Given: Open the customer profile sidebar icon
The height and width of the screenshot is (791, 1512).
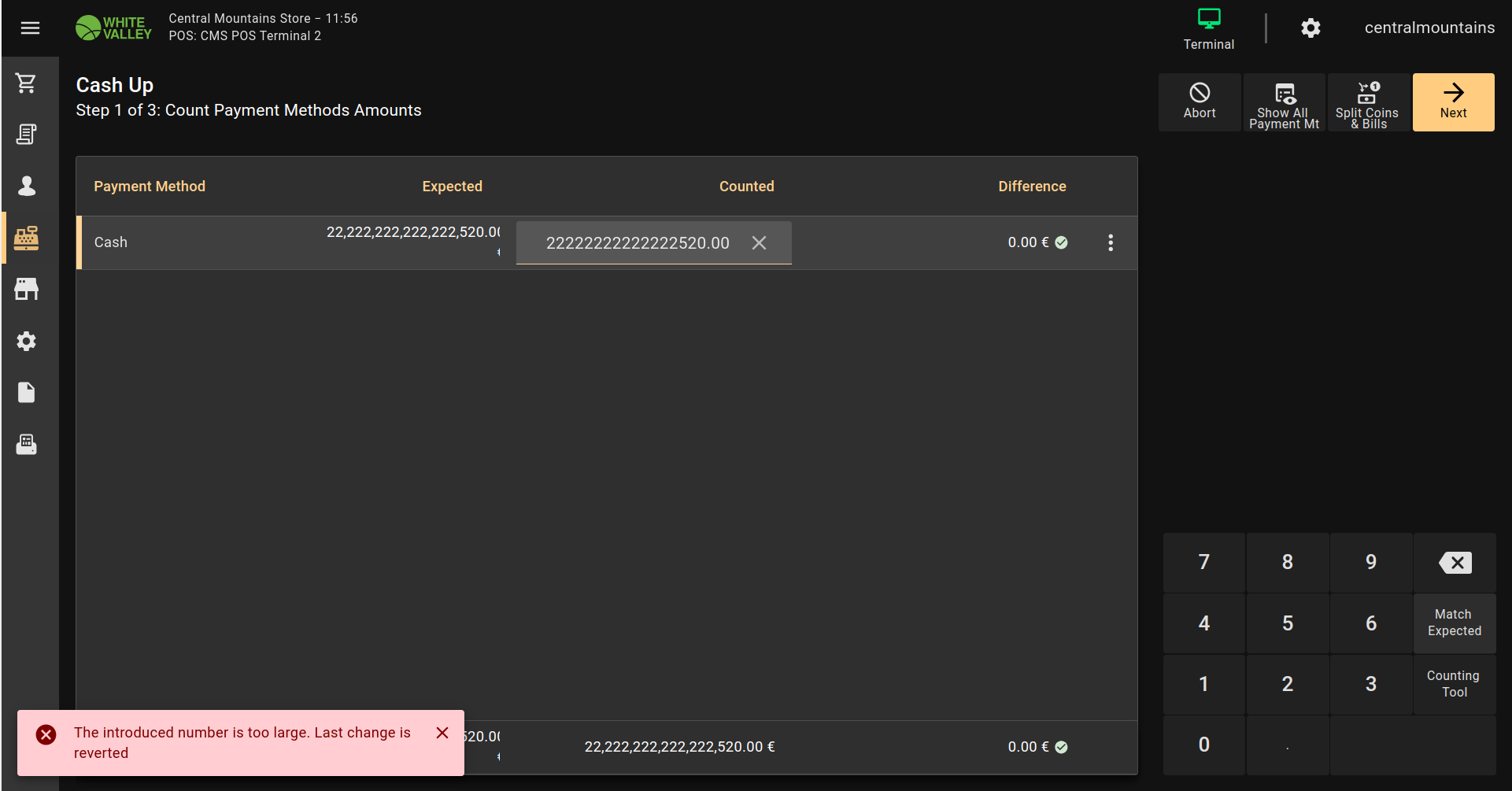Looking at the screenshot, I should 27,186.
